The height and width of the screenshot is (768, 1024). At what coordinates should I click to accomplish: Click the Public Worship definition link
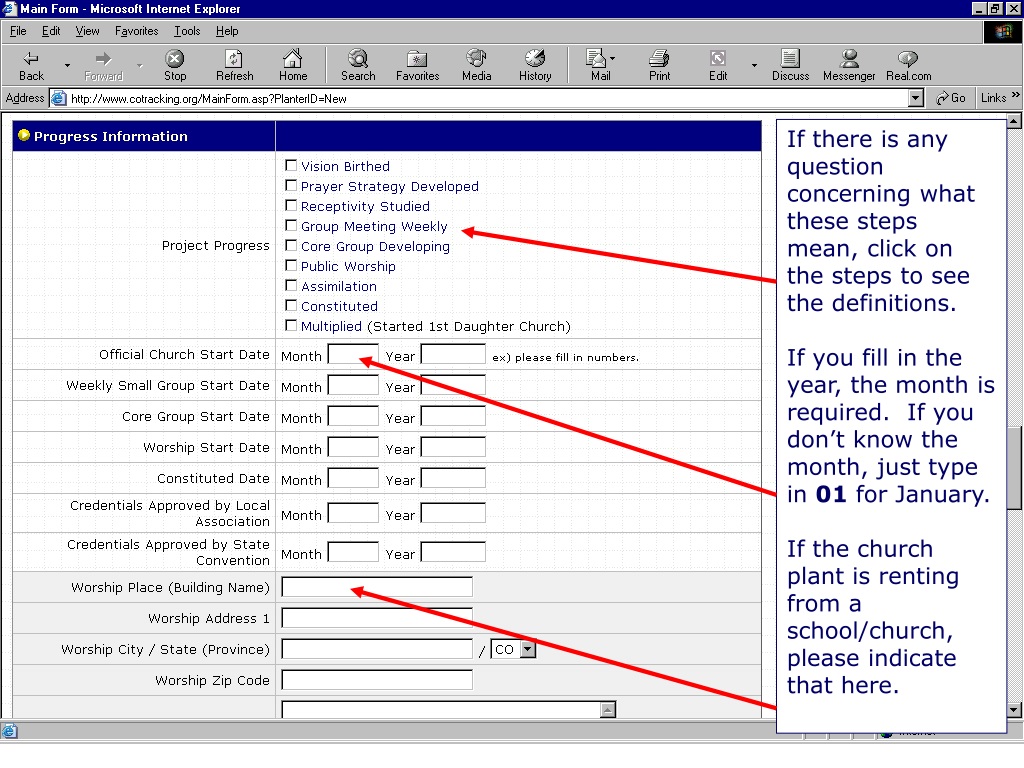(x=348, y=266)
